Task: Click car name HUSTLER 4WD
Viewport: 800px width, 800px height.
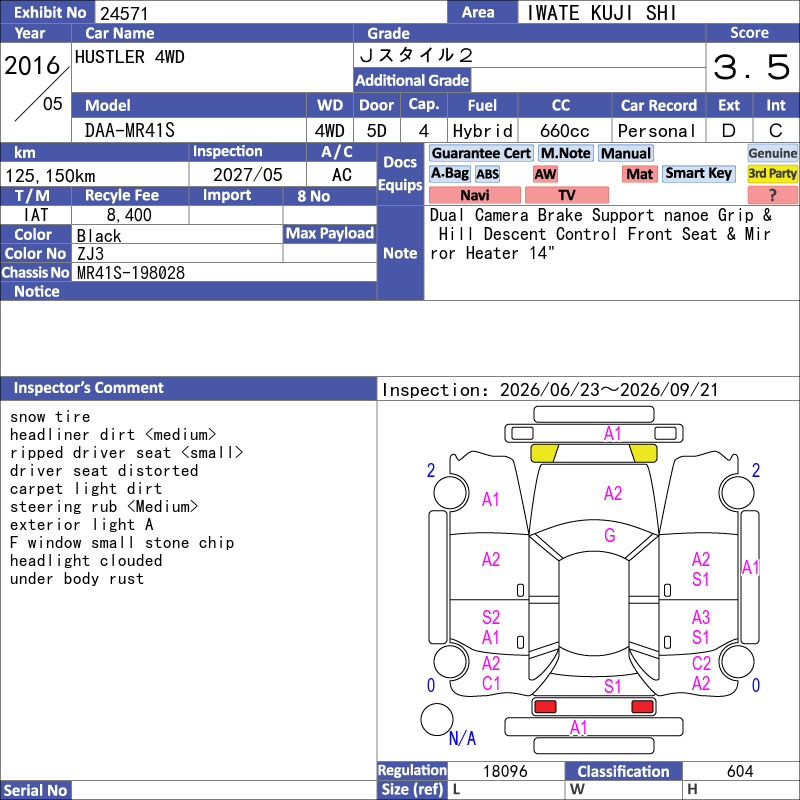Action: coord(130,57)
